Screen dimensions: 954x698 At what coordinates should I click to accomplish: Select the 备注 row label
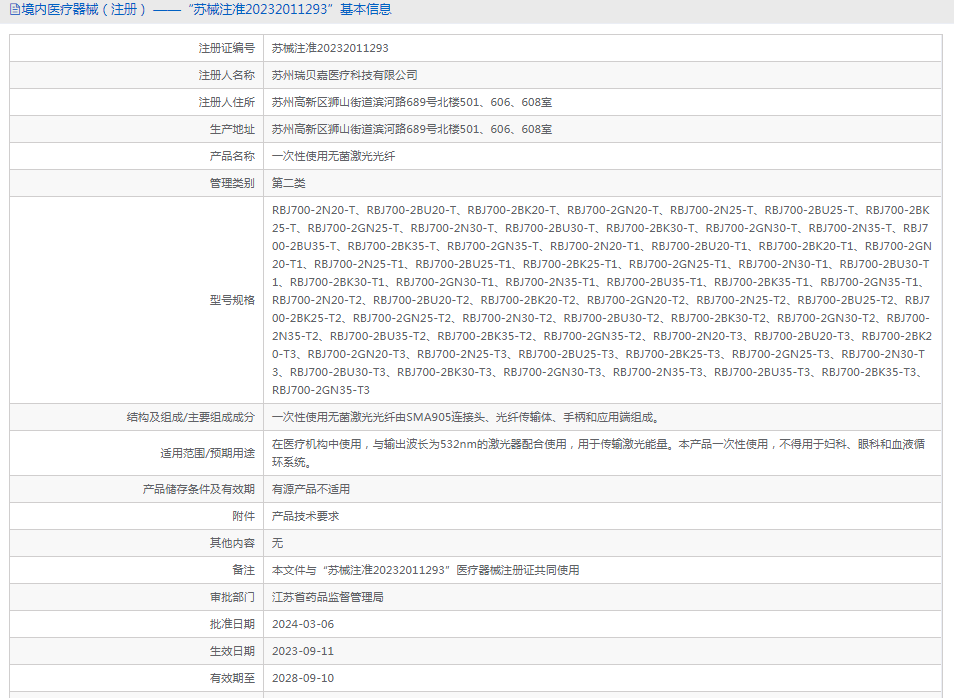point(243,570)
